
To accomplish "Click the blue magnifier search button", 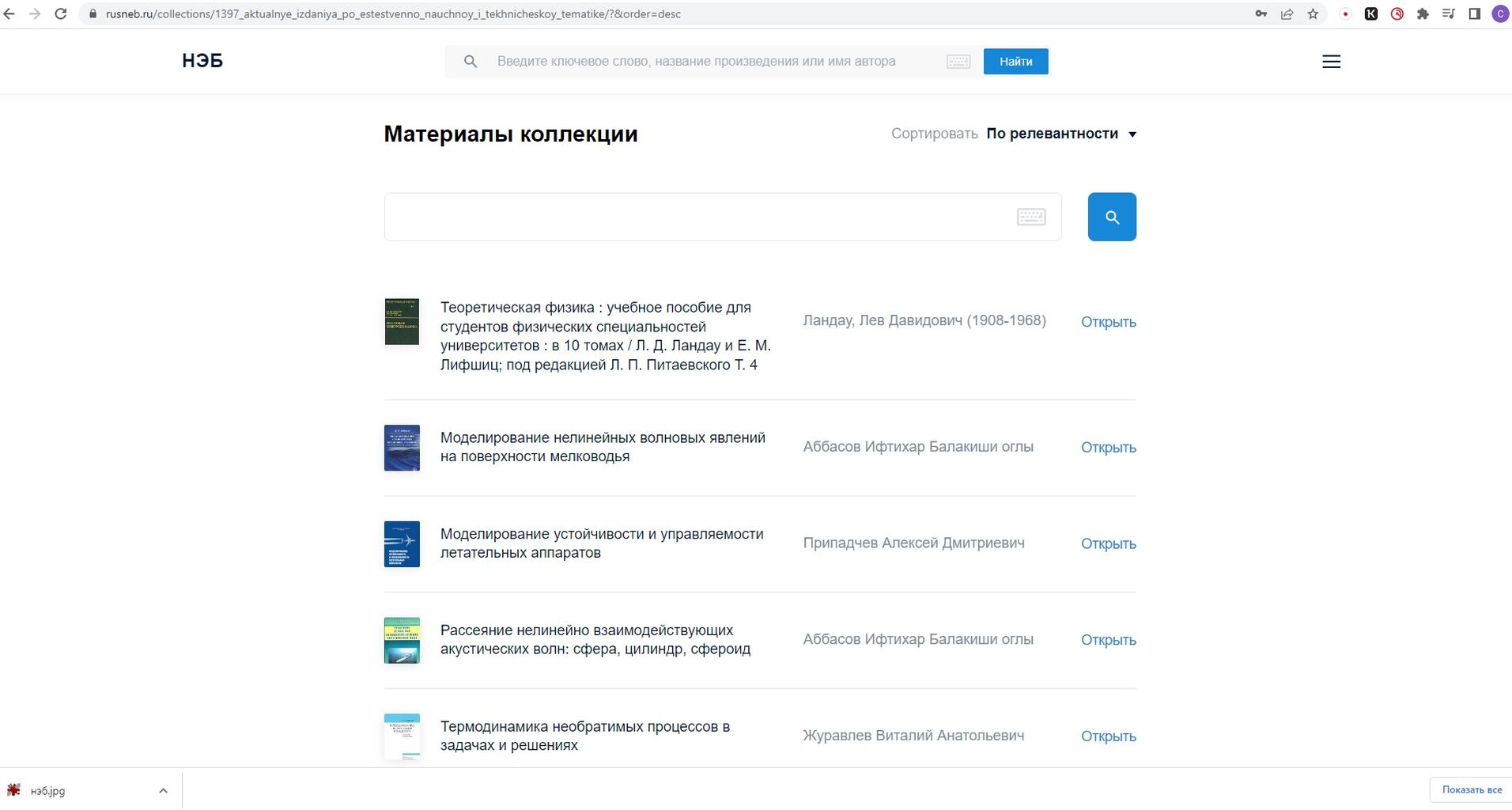I will pyautogui.click(x=1111, y=217).
